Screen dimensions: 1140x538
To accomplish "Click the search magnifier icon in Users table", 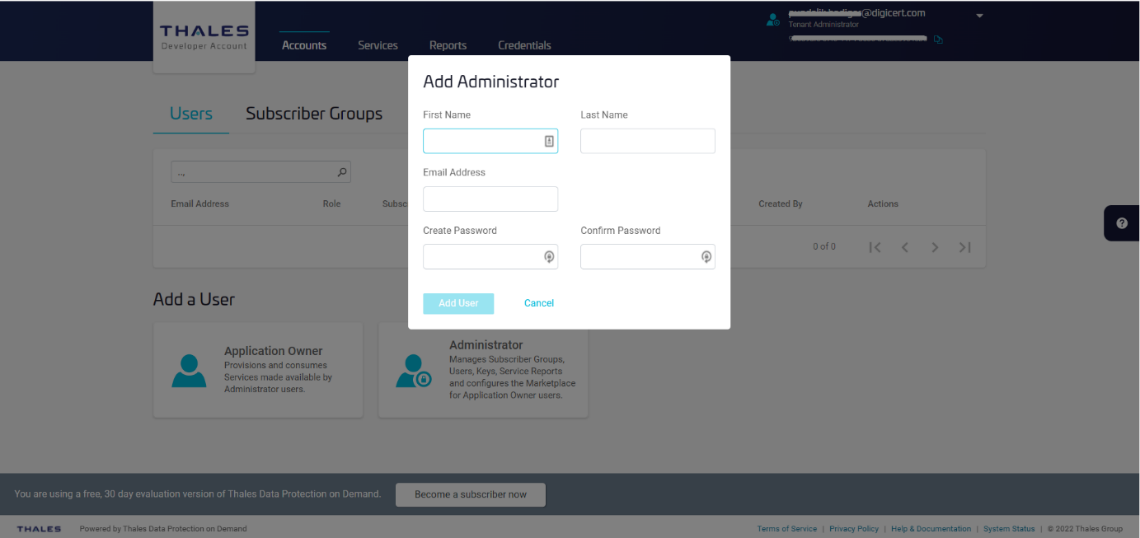I will tap(342, 173).
